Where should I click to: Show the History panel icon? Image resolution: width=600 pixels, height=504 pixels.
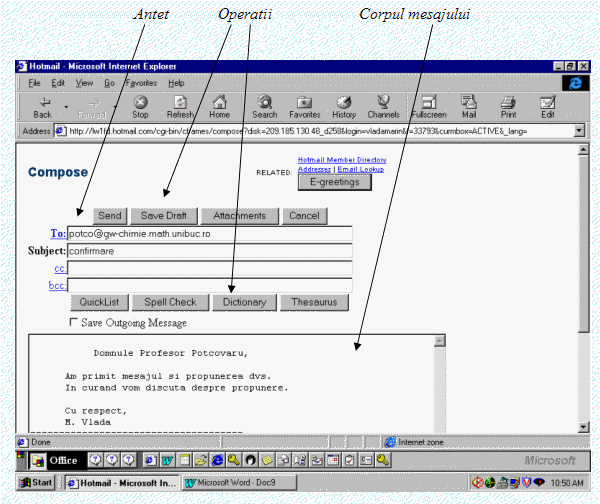(344, 104)
